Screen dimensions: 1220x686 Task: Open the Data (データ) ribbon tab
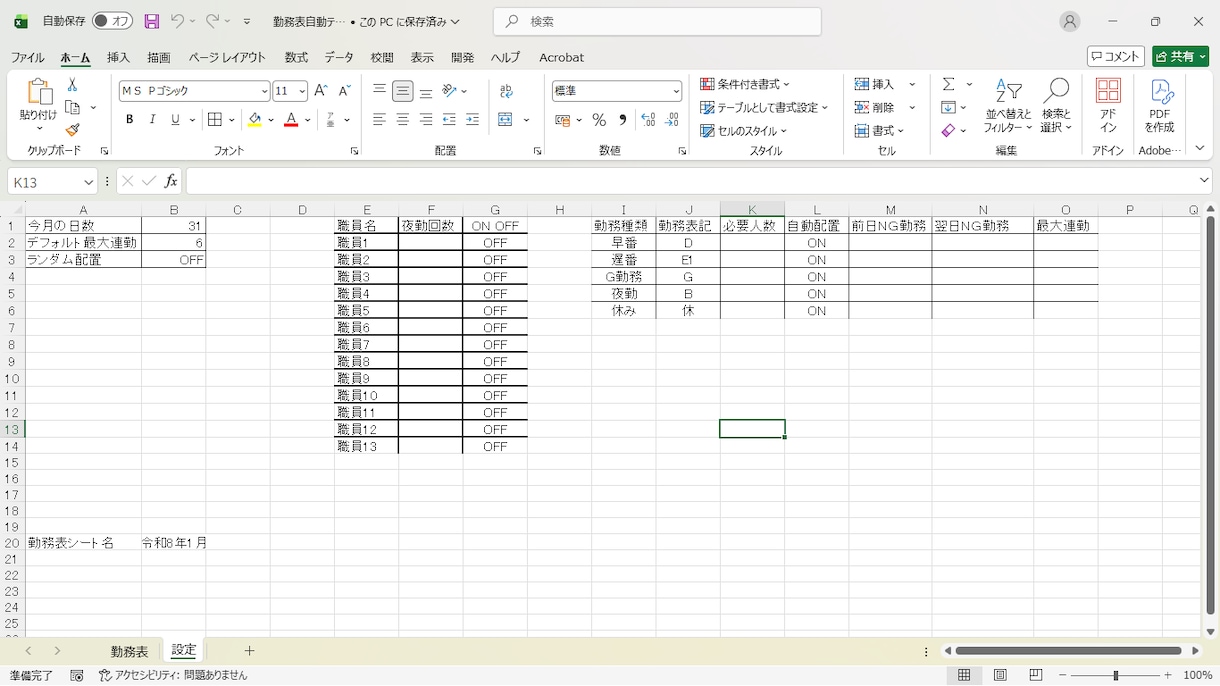pyautogui.click(x=339, y=57)
